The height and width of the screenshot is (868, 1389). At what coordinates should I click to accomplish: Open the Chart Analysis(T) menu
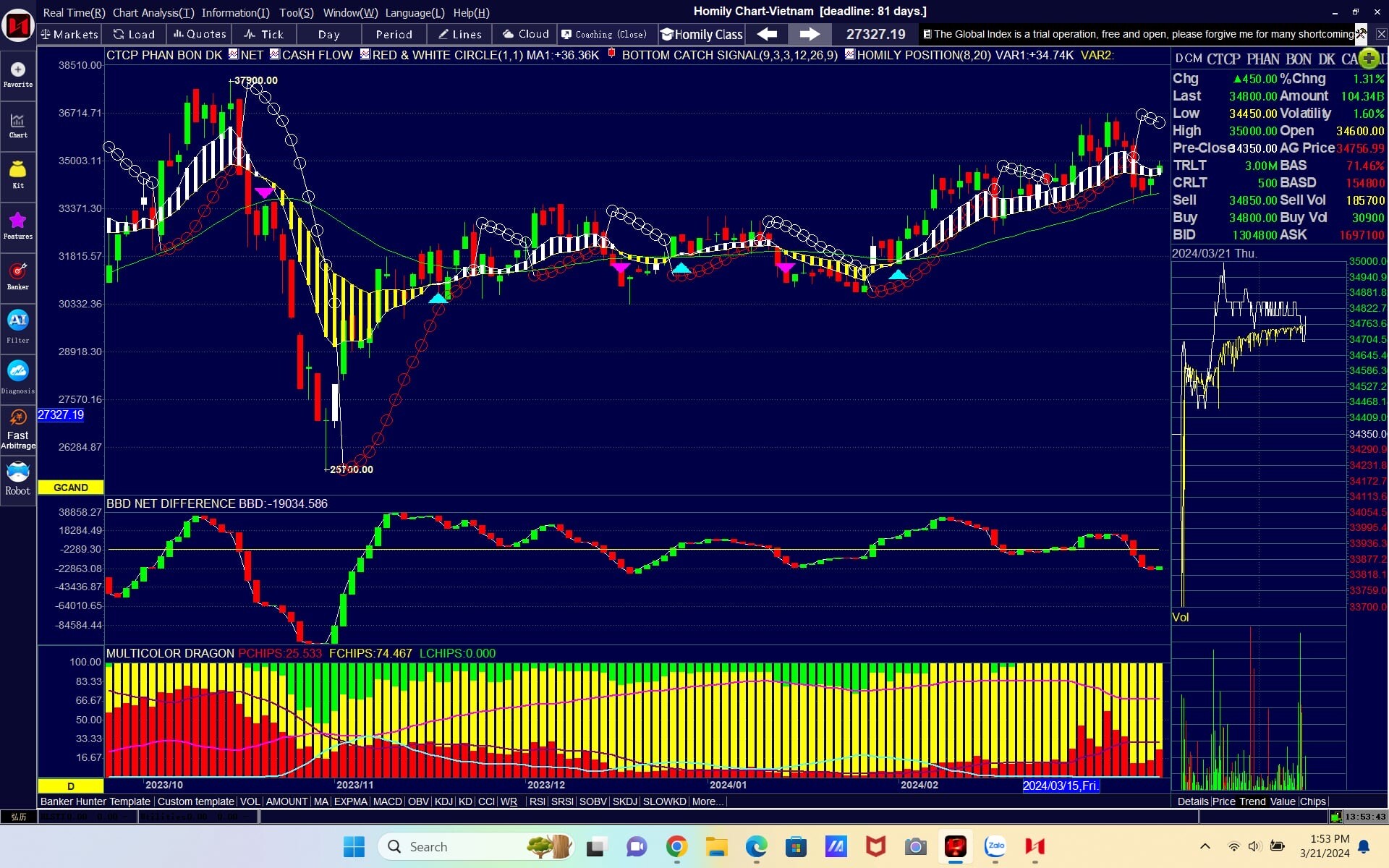click(x=153, y=12)
